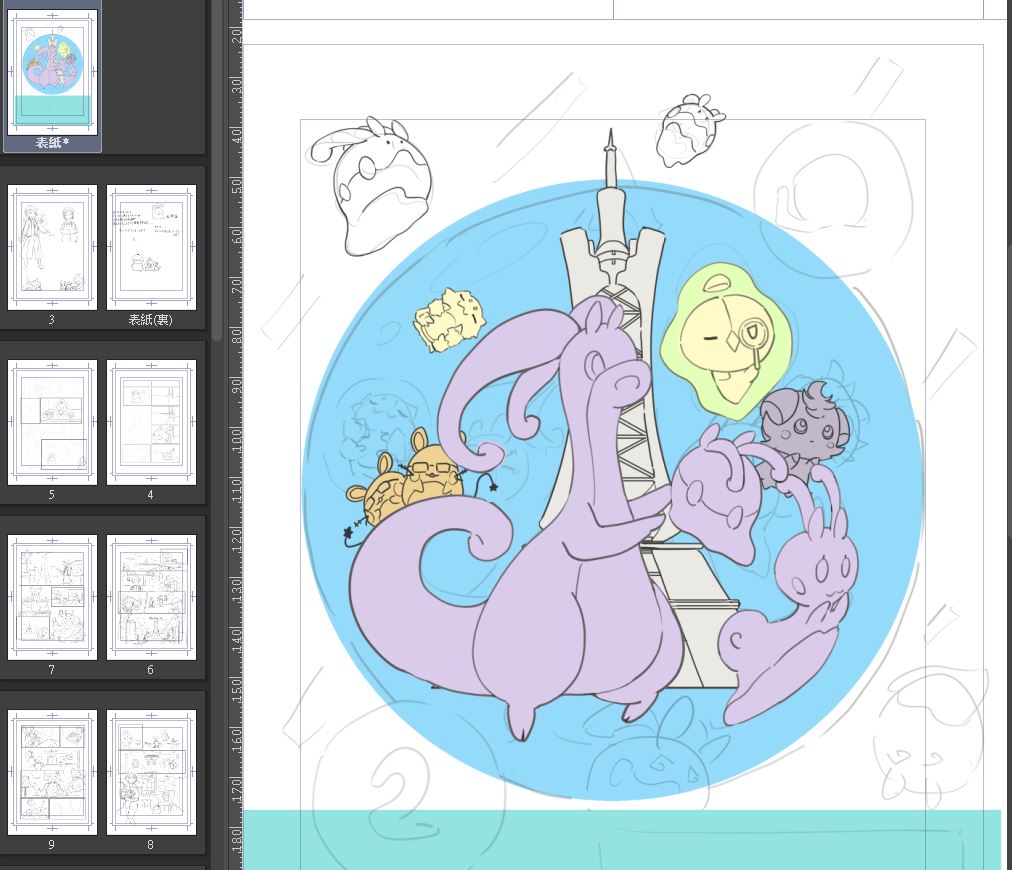Open the 表紙(裏) page thumbnail

[x=151, y=247]
